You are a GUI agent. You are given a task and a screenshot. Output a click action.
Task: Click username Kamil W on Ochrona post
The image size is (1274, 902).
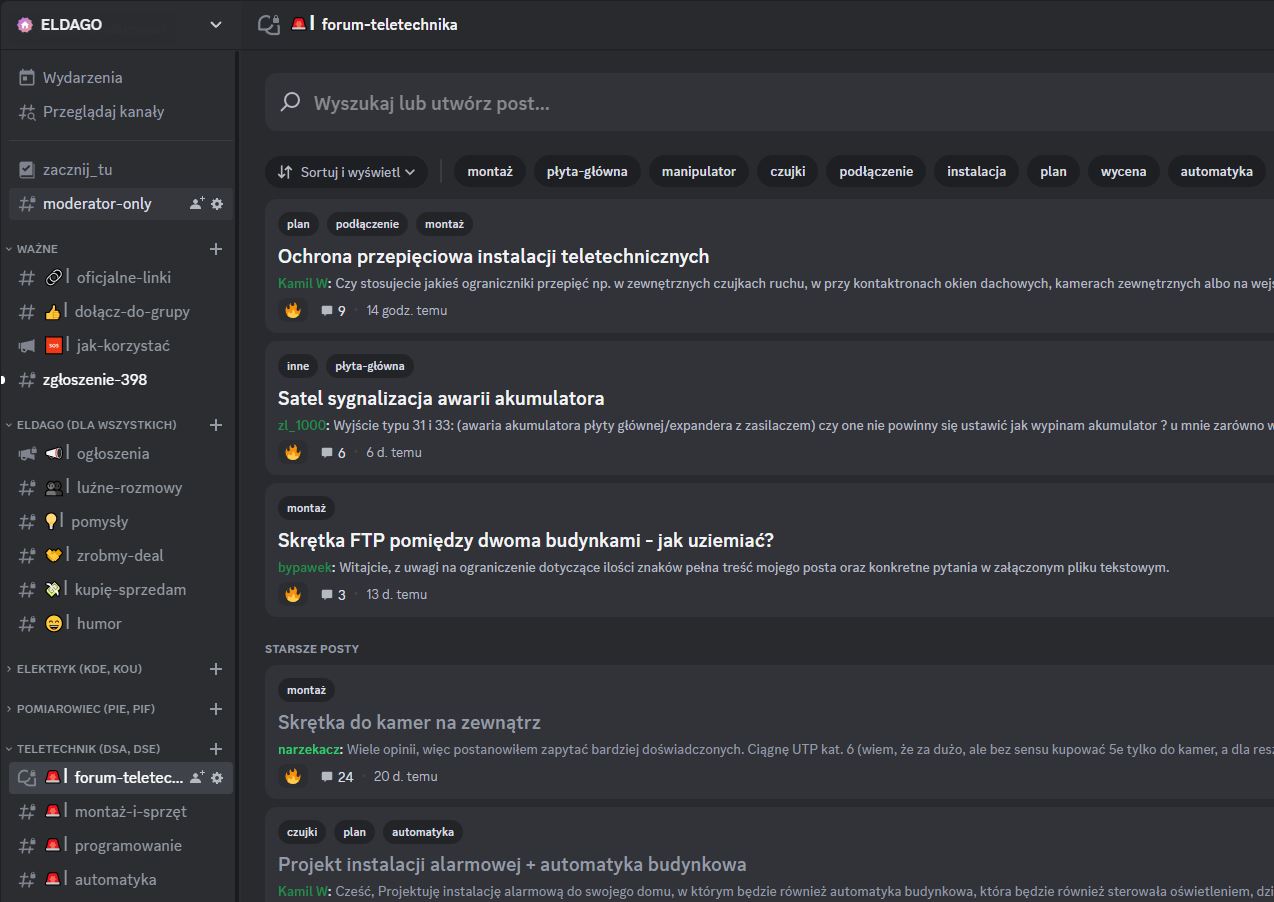(x=302, y=283)
